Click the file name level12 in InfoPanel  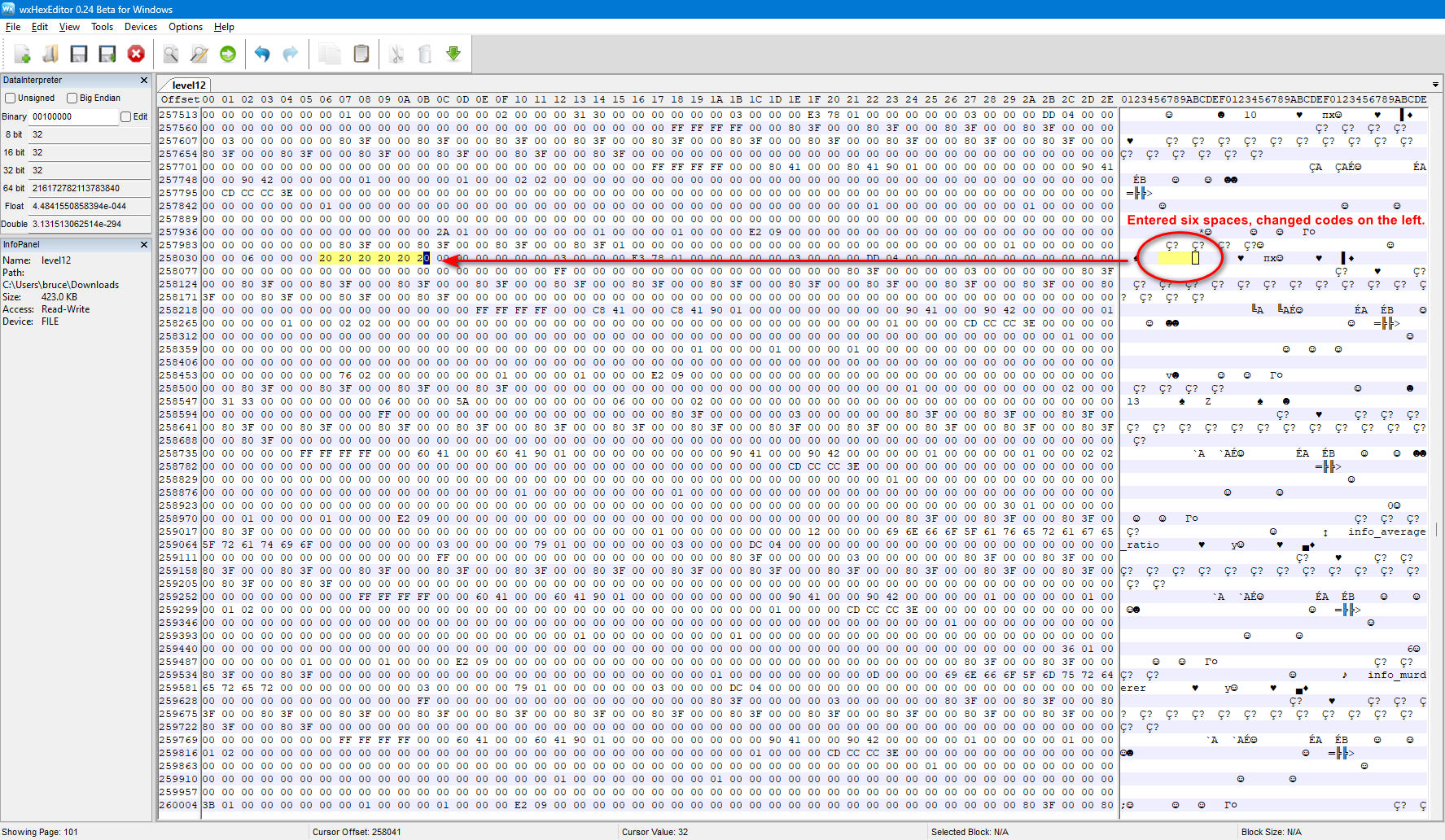[56, 260]
